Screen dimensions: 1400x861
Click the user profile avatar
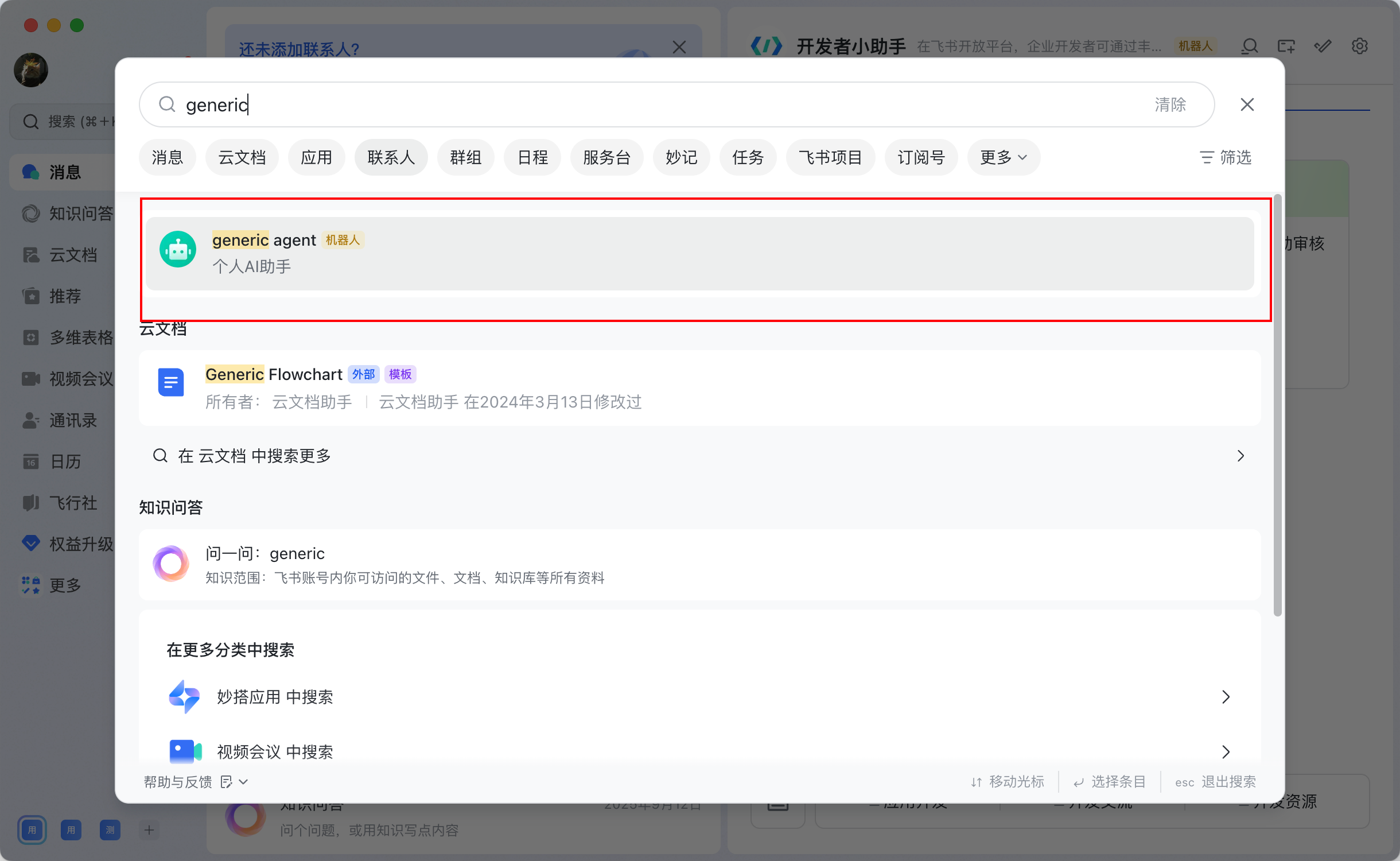pos(31,71)
